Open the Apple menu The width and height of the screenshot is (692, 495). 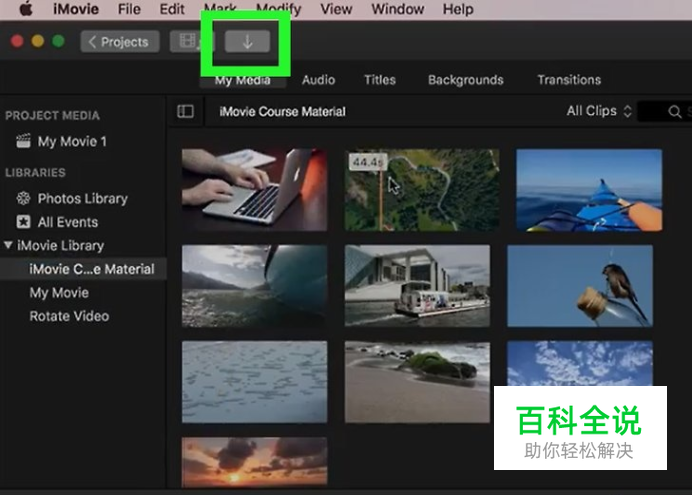pos(26,9)
